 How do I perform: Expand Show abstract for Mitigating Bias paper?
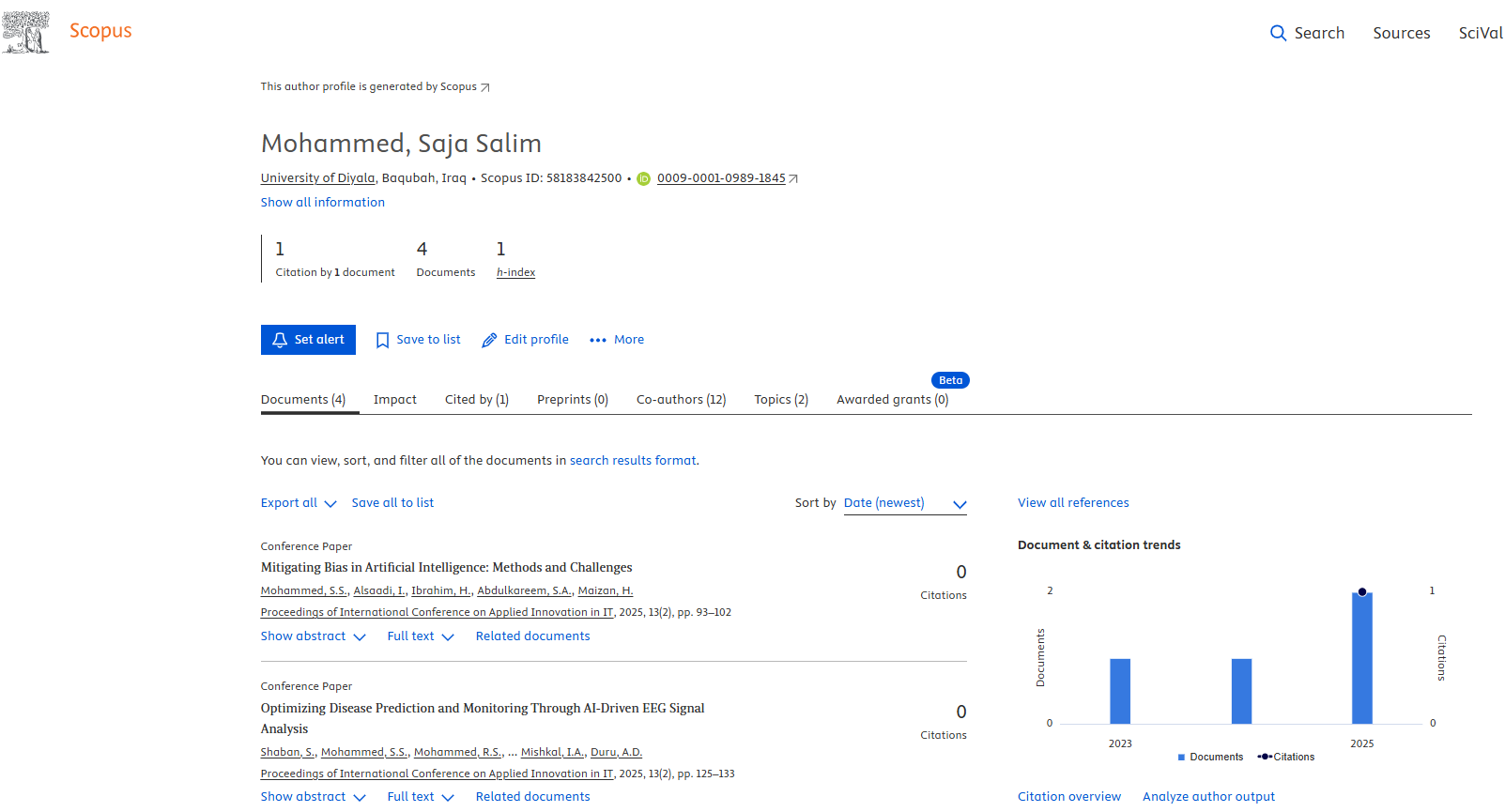coord(313,636)
